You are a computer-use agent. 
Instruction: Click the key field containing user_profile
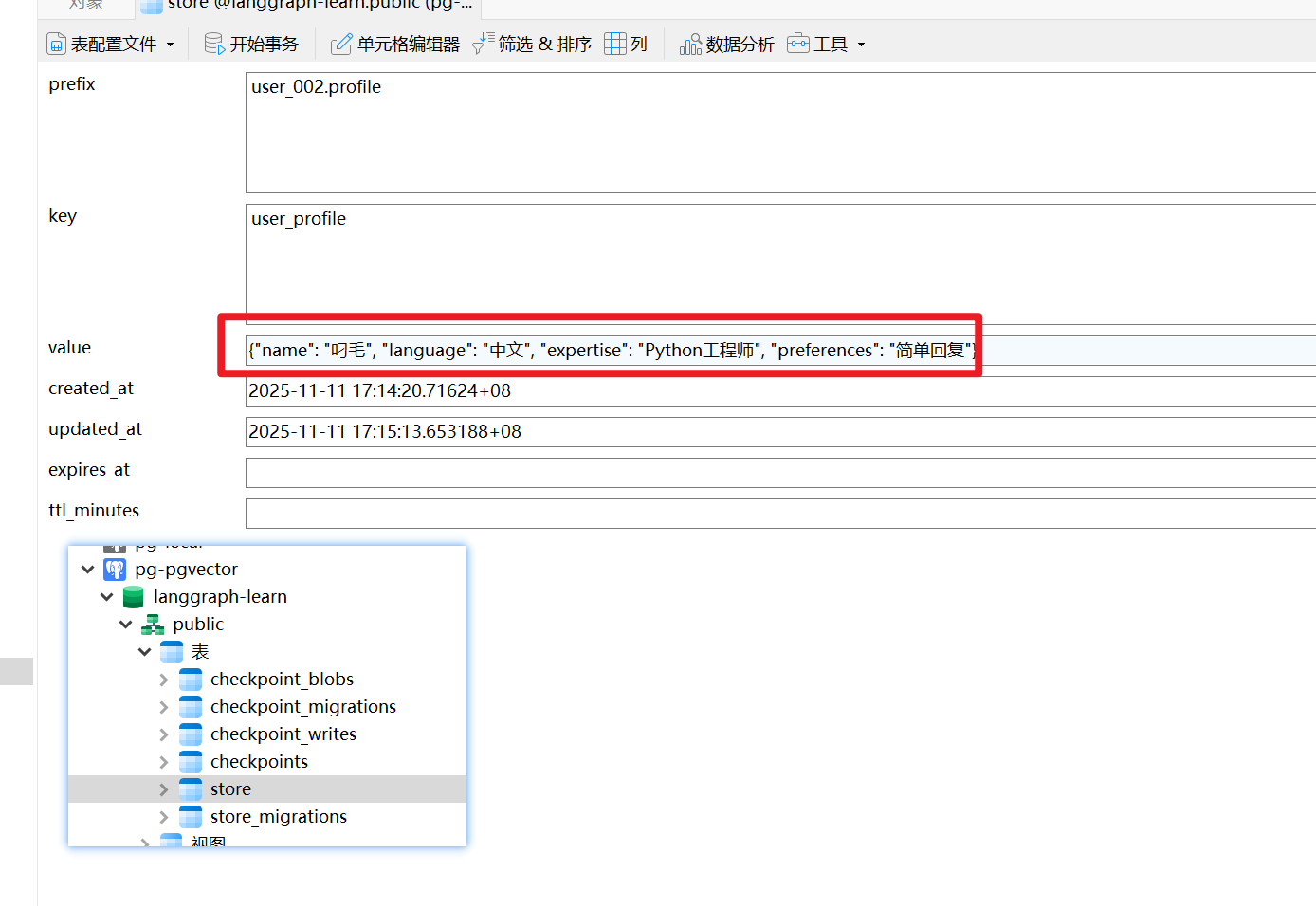click(x=780, y=264)
